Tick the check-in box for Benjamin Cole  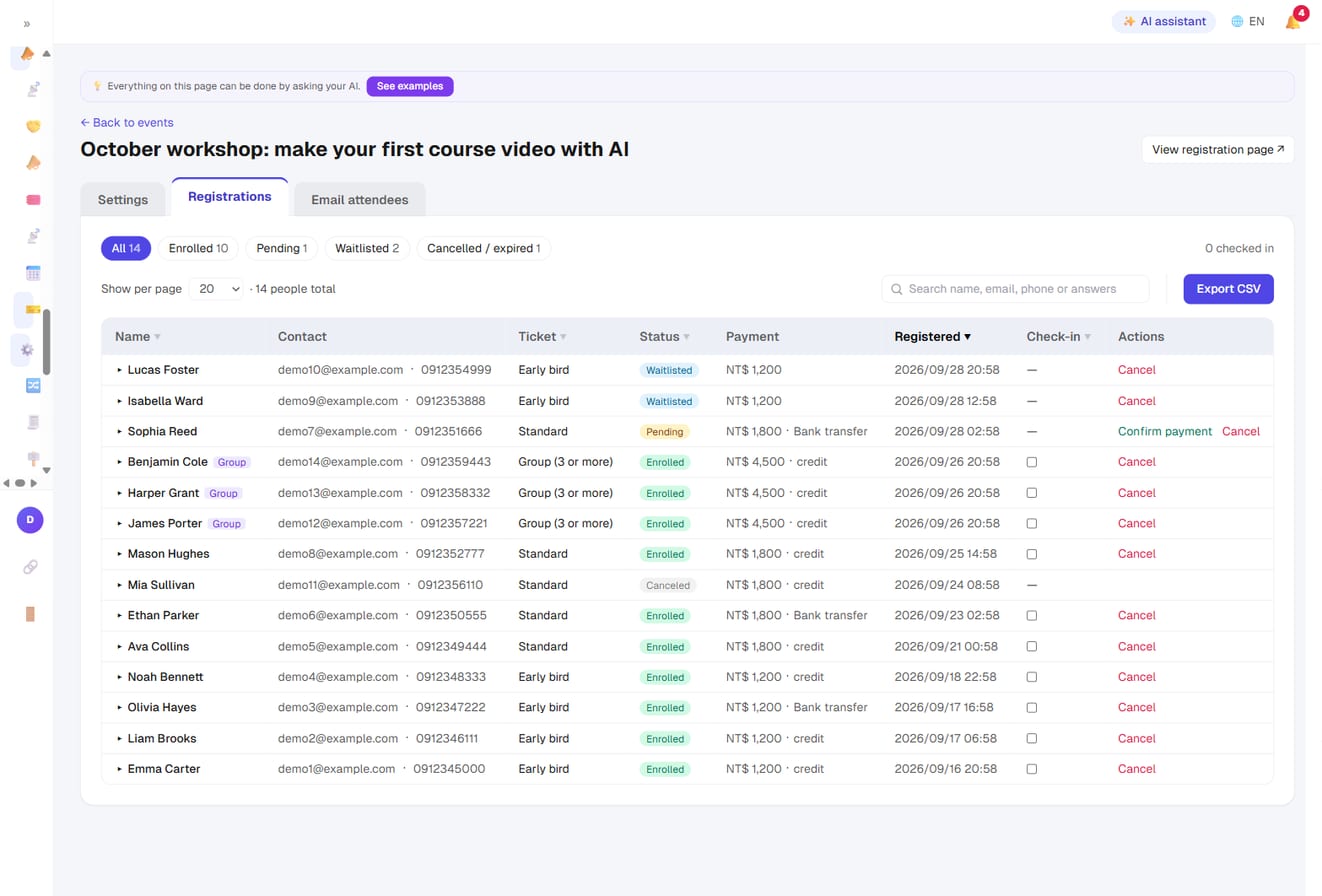[x=1032, y=462]
